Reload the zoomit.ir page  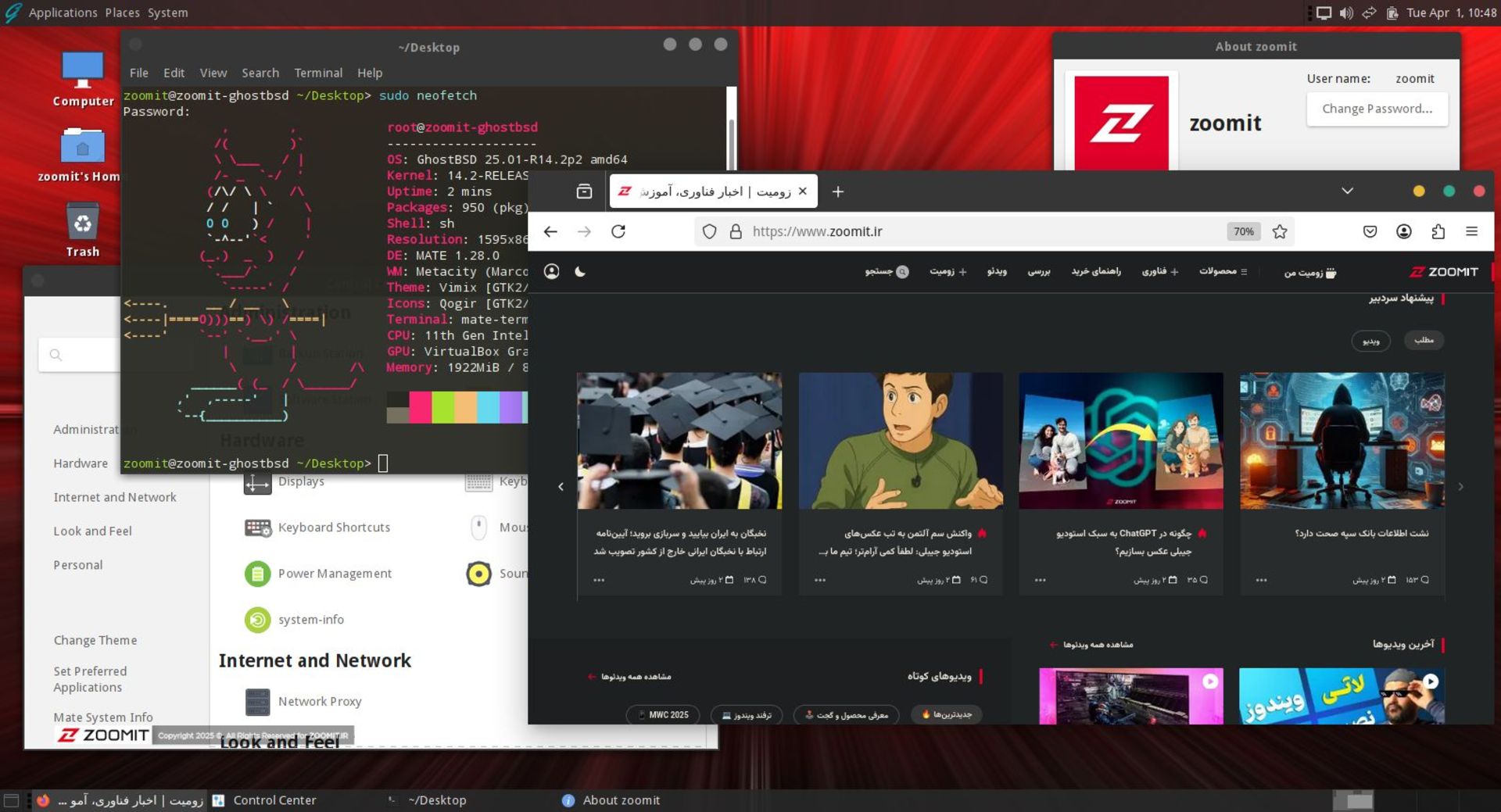(x=618, y=231)
